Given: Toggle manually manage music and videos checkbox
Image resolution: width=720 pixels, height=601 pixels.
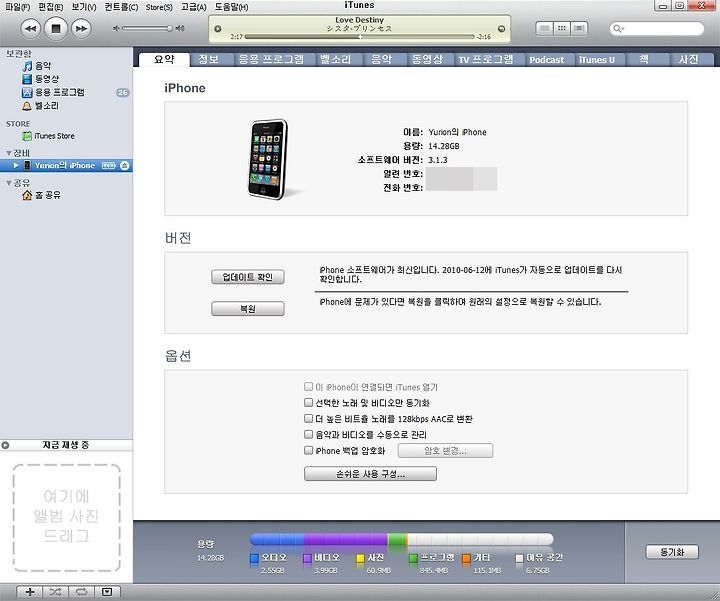Looking at the screenshot, I should (309, 434).
